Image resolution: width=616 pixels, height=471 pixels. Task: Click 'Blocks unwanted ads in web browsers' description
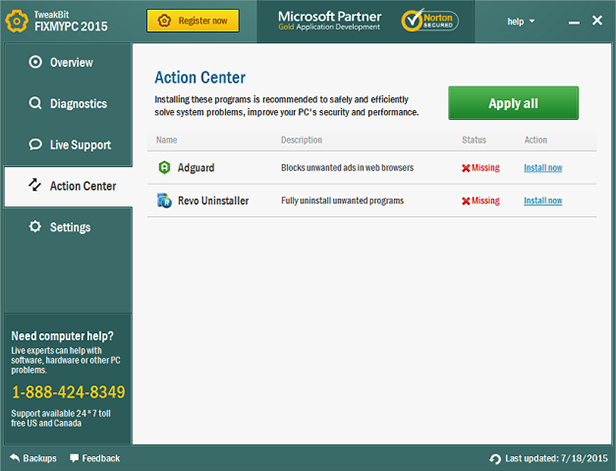pyautogui.click(x=347, y=168)
